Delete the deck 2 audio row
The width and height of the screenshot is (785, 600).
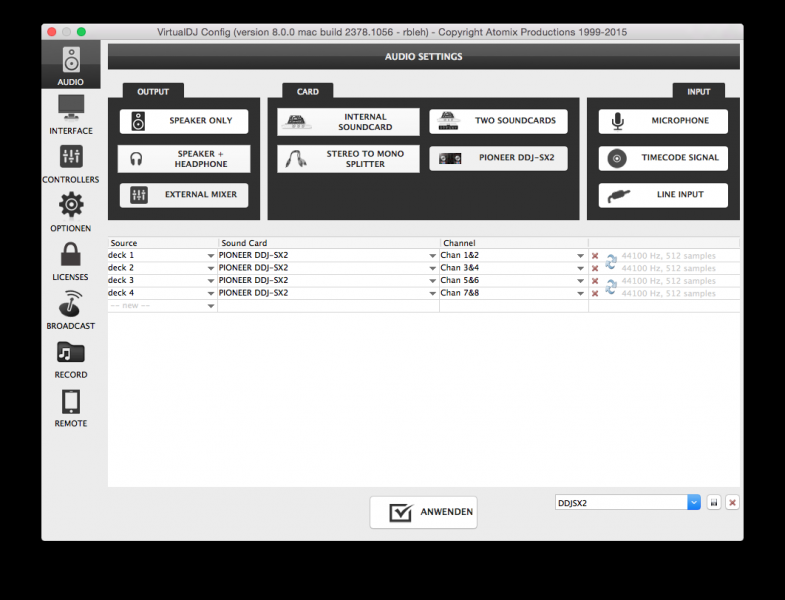click(x=595, y=268)
